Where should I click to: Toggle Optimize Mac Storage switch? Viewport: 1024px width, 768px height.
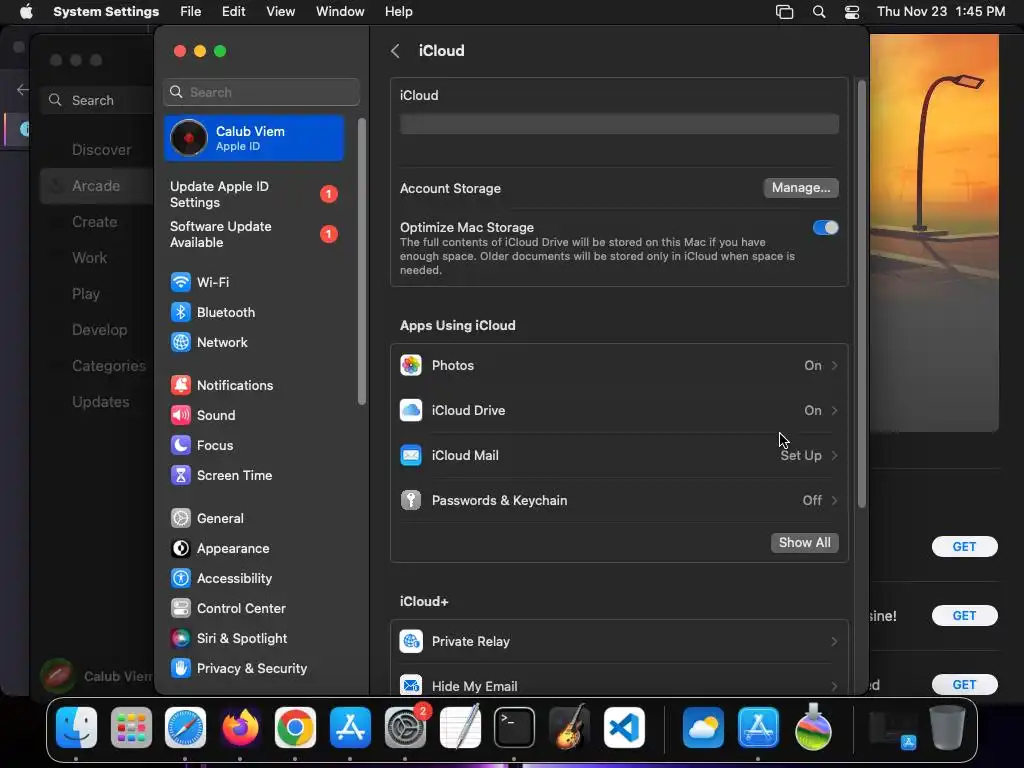825,227
